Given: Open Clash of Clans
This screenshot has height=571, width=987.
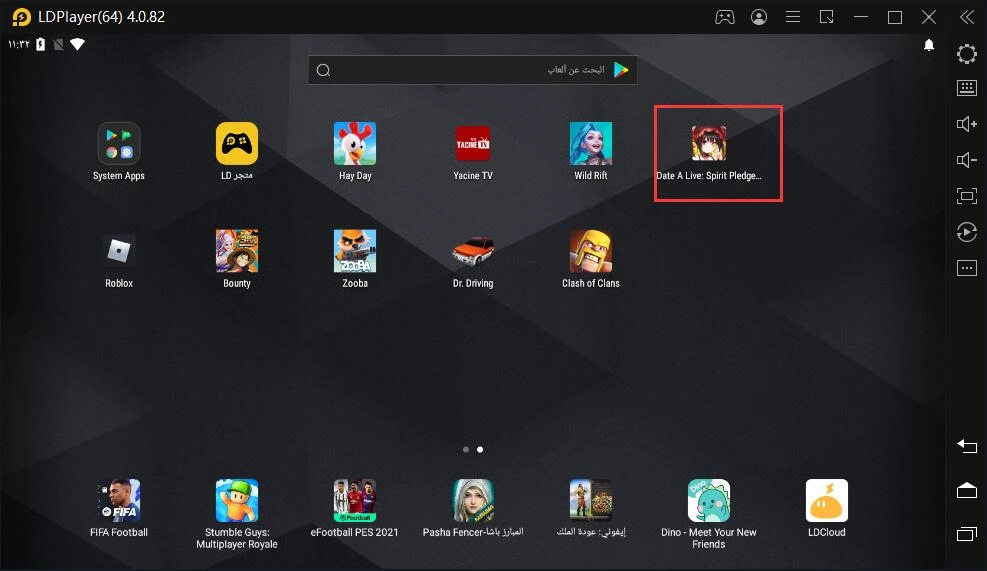Looking at the screenshot, I should click(x=590, y=251).
